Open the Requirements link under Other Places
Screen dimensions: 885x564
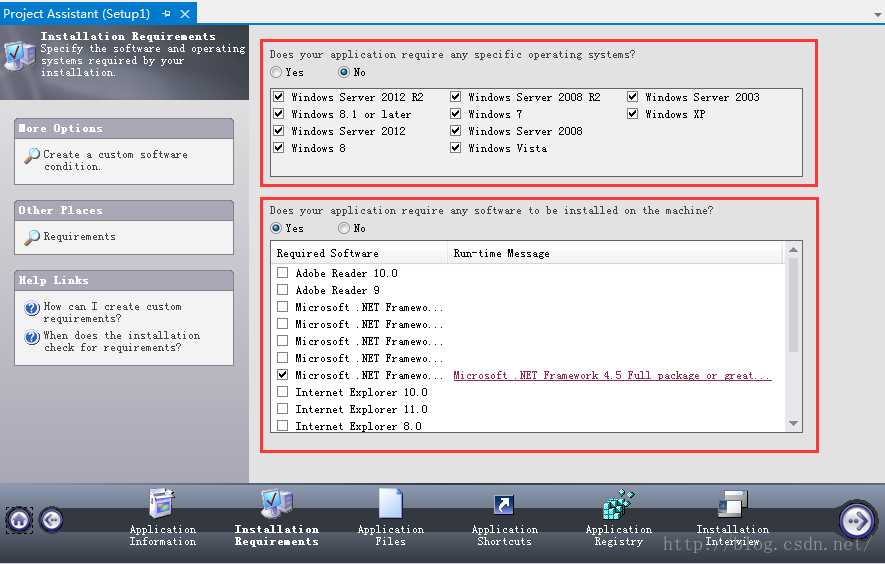(x=80, y=237)
